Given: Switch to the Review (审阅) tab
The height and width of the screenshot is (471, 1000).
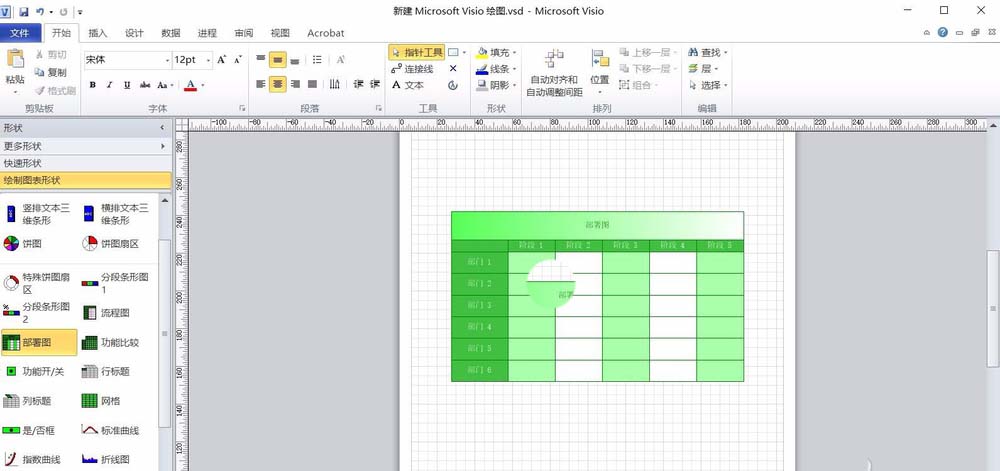Looking at the screenshot, I should click(244, 33).
